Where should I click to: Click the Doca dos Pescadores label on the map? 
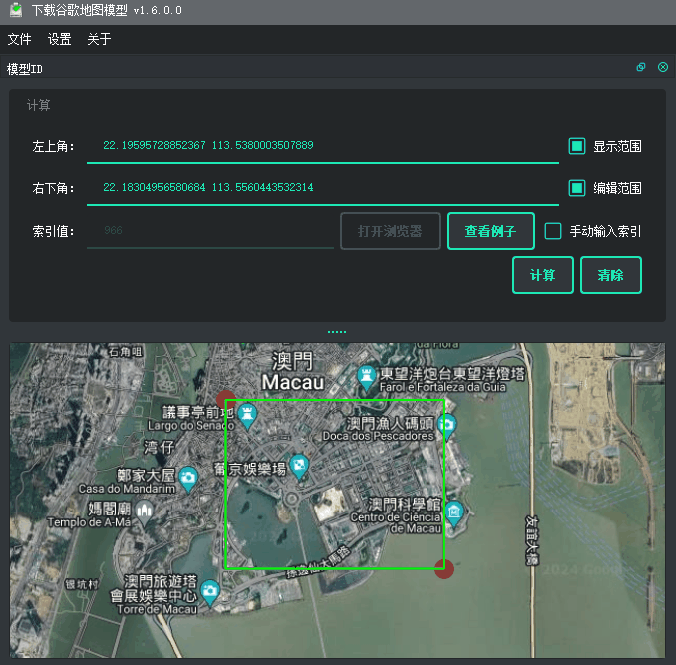point(378,436)
